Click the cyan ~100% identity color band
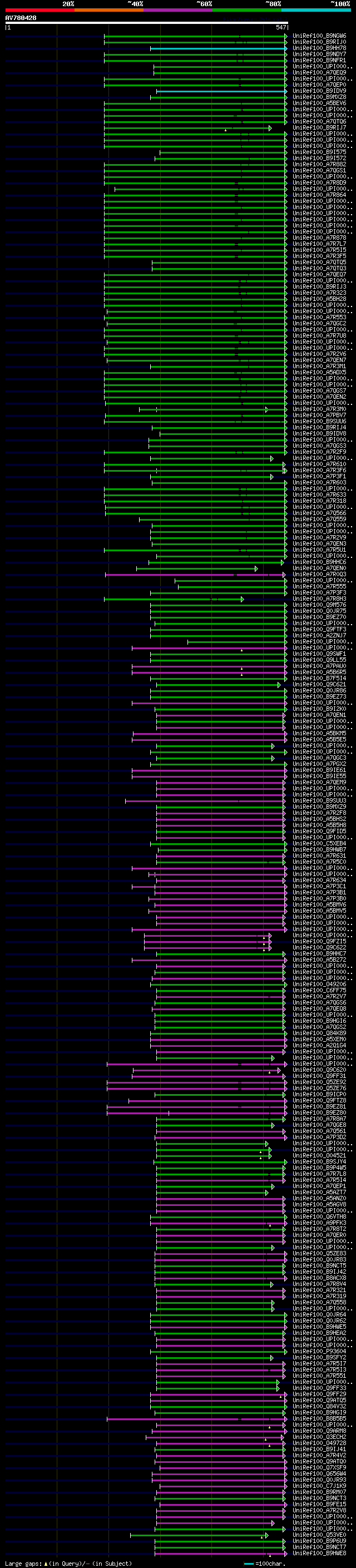The image size is (356, 1568). coord(316,10)
